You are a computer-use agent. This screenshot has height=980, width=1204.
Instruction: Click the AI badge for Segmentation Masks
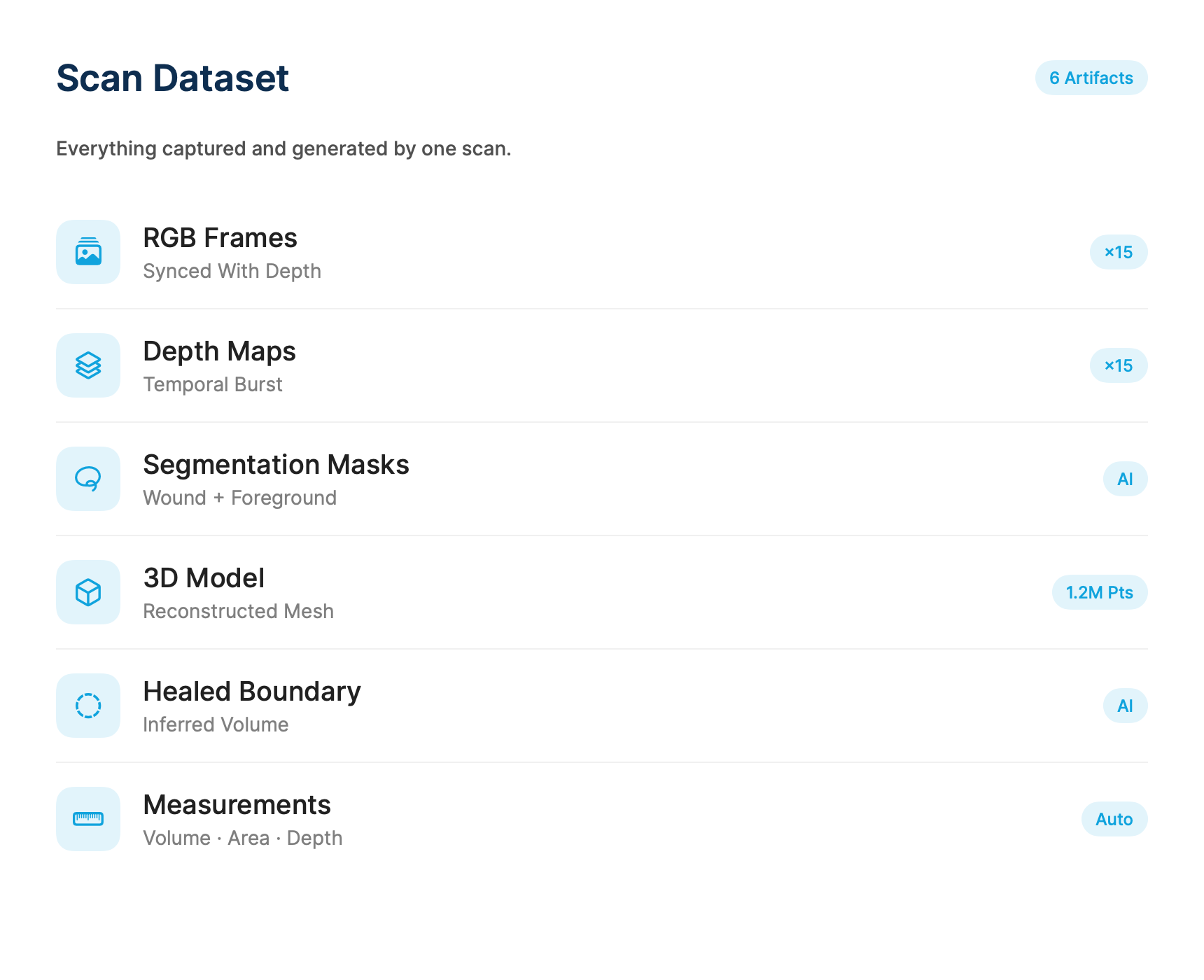coord(1125,479)
